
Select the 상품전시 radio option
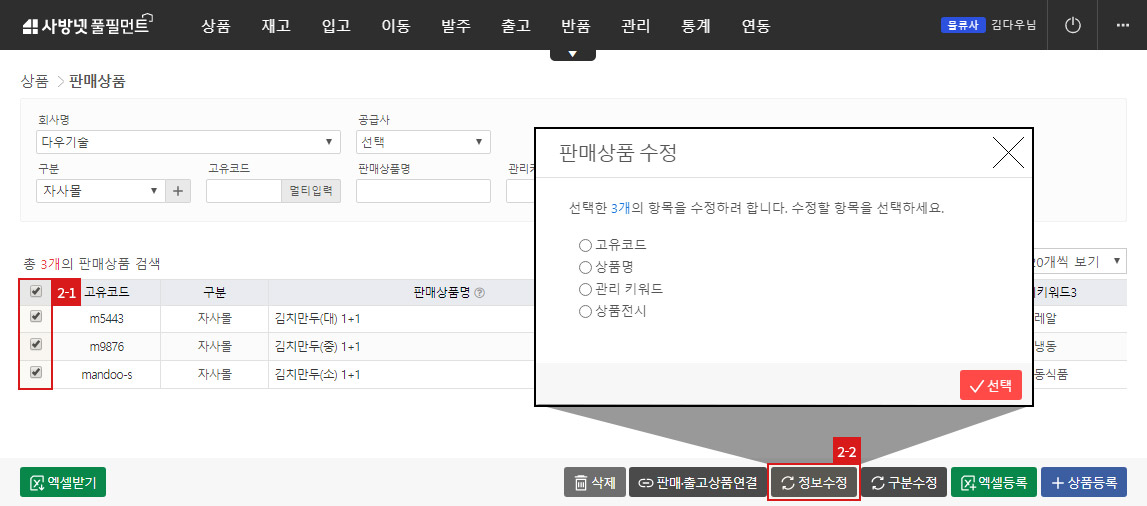584,311
